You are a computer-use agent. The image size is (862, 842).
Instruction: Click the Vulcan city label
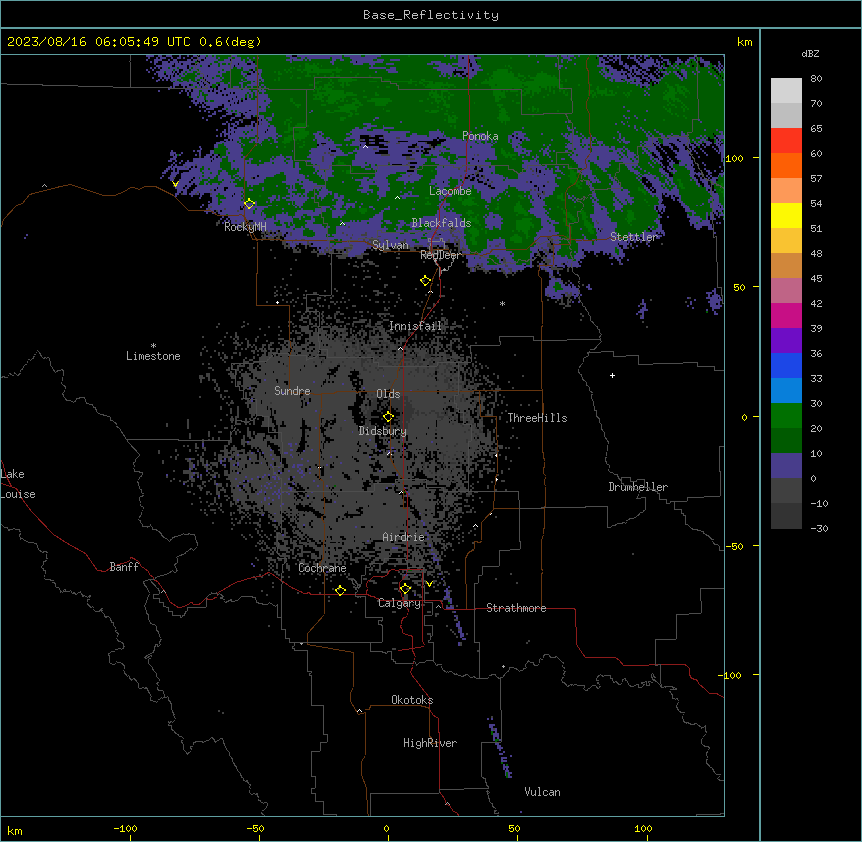point(543,792)
